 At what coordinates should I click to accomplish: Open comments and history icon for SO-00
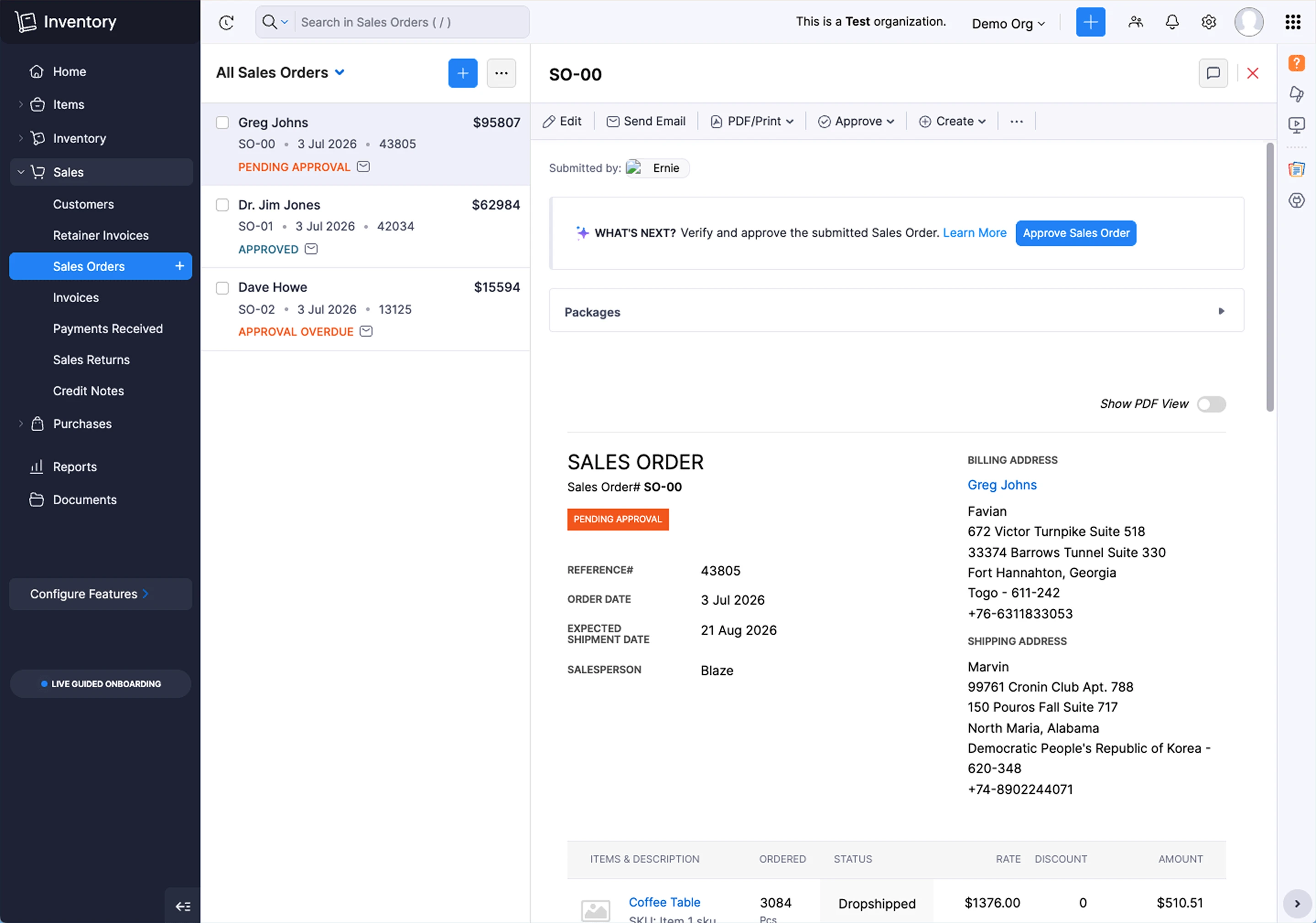[x=1213, y=73]
